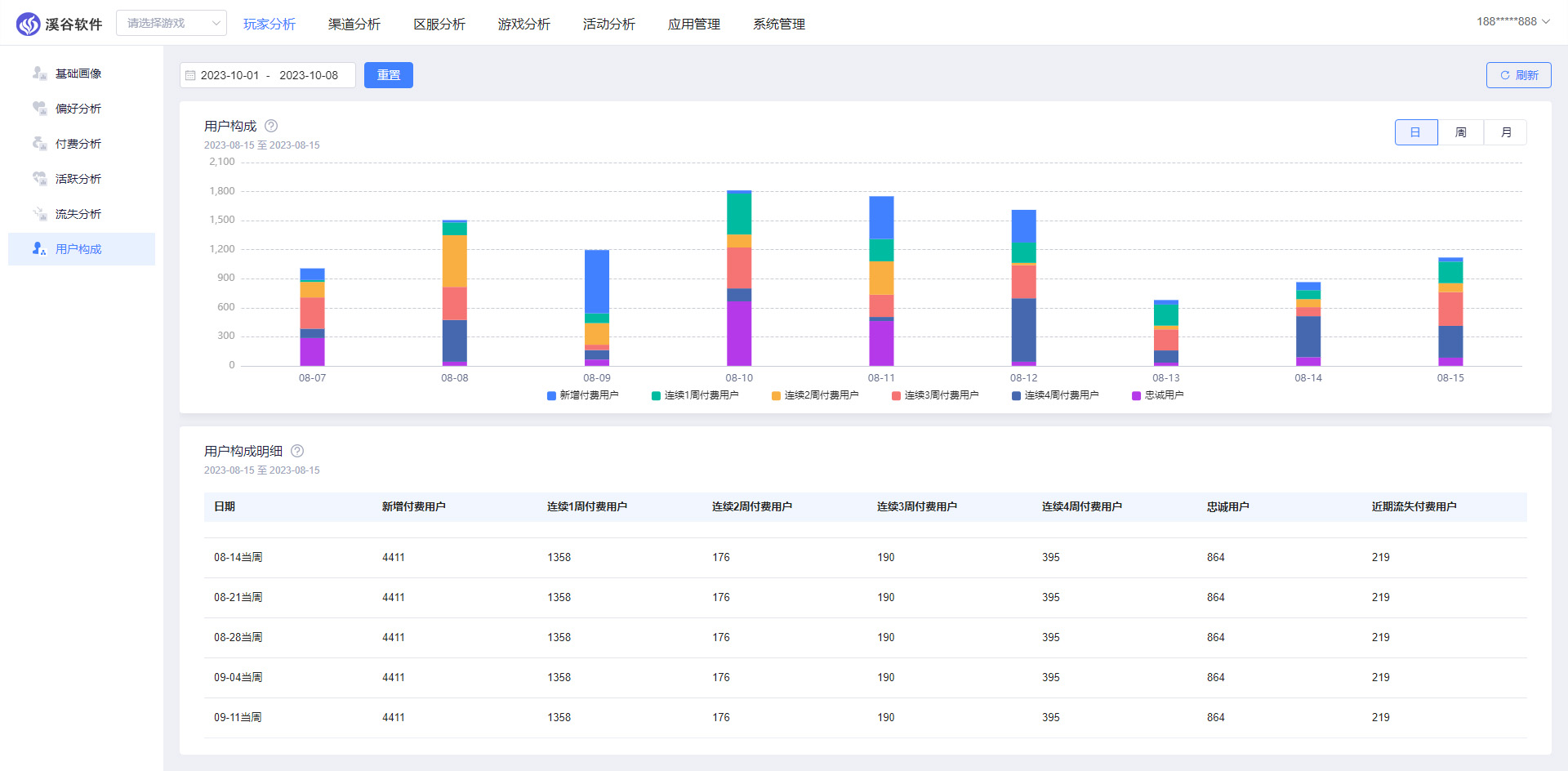Click the end date 2023-10-08 field
1568x771 pixels.
click(309, 75)
